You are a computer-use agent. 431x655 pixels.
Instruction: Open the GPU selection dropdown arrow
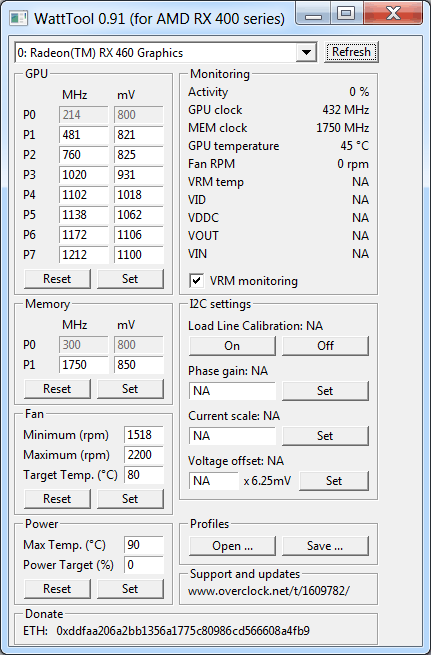[307, 53]
